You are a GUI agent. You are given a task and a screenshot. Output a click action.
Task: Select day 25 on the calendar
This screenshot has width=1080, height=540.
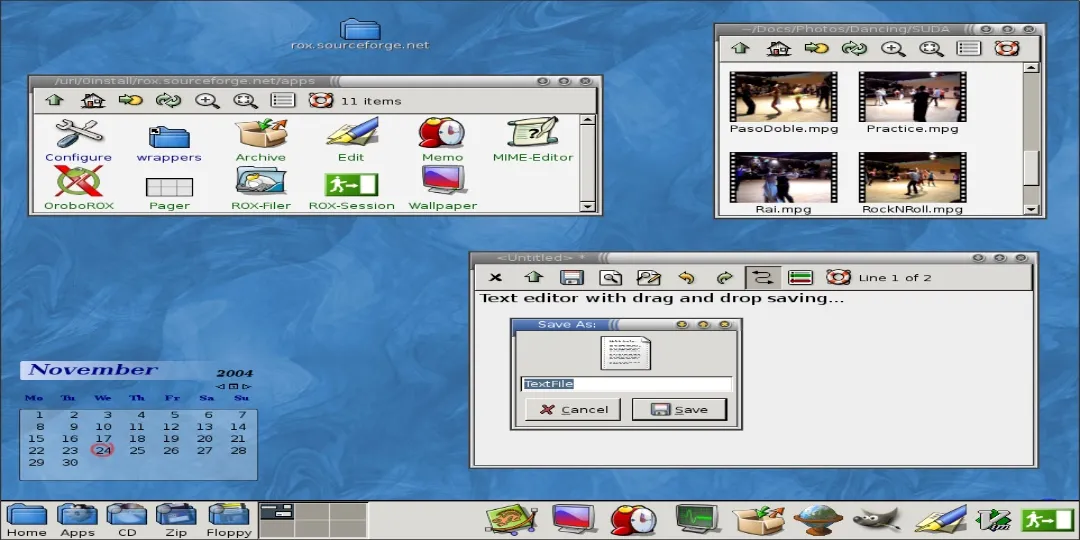coord(137,450)
